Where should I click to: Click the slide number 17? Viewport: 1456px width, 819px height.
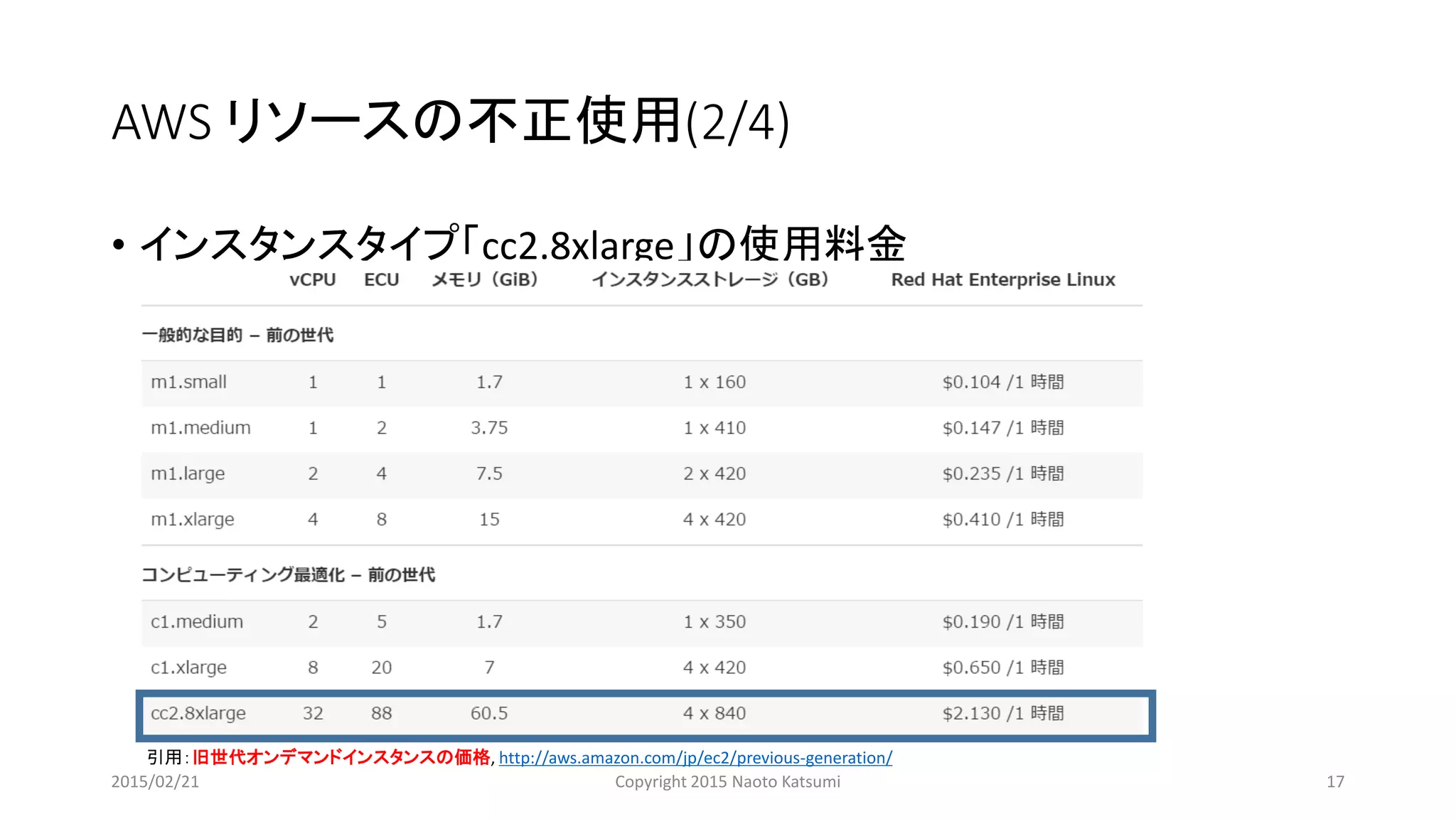pyautogui.click(x=1335, y=781)
